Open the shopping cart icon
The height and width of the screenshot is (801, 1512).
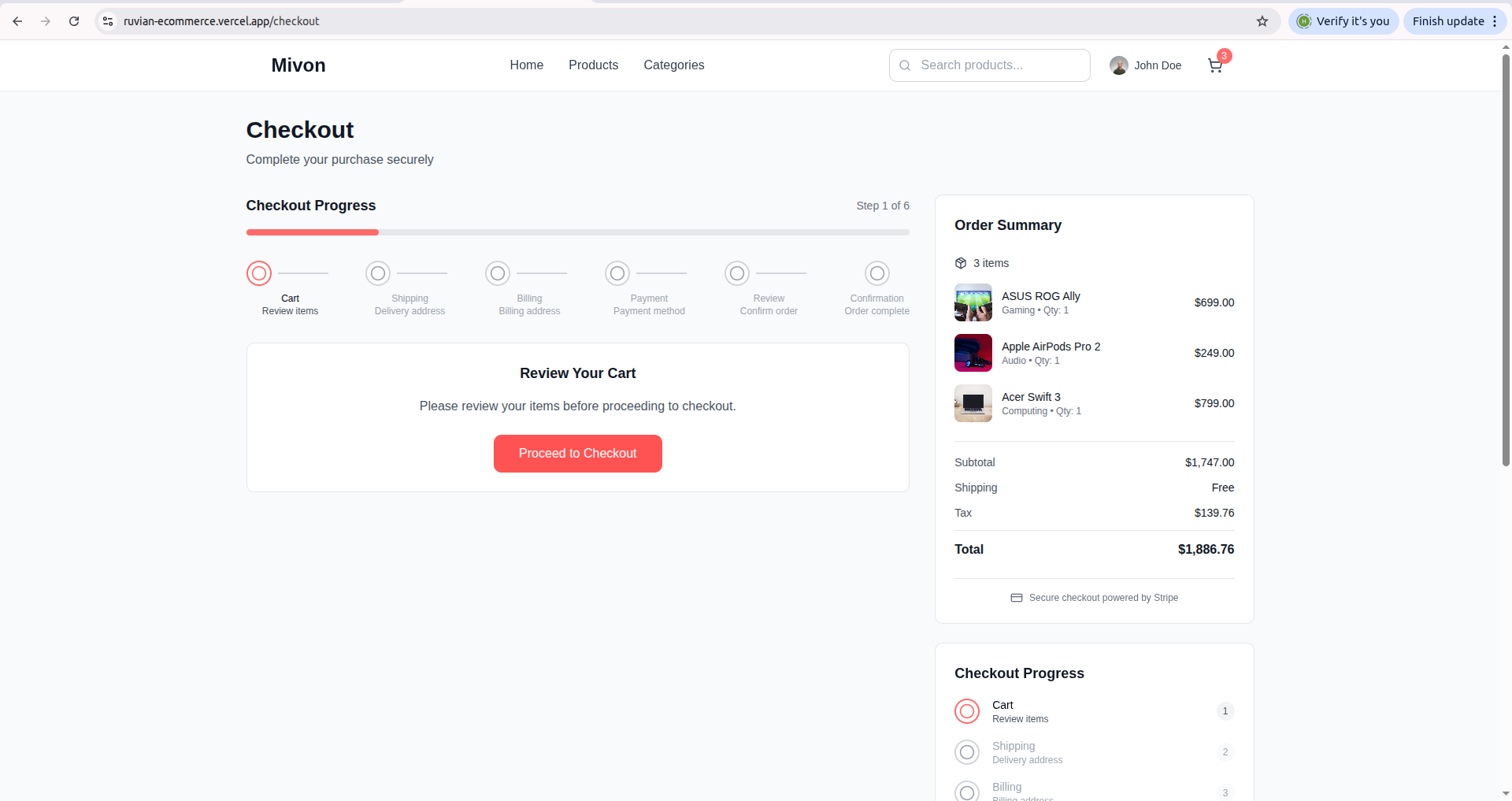coord(1214,65)
